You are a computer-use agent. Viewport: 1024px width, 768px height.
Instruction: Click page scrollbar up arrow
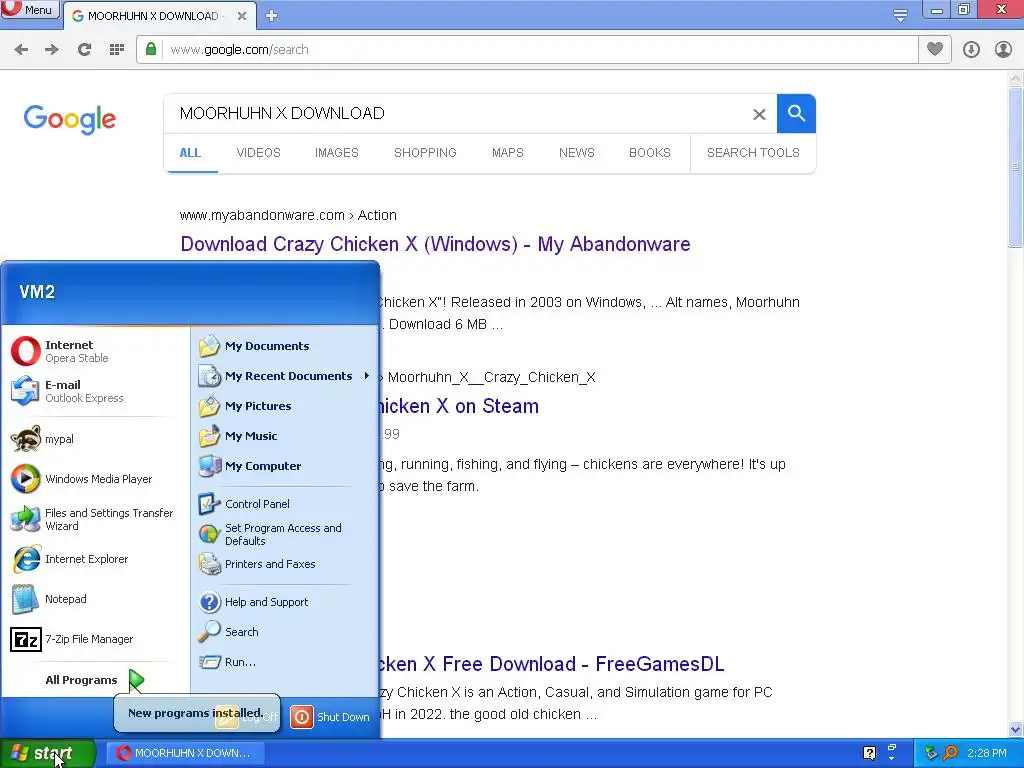click(x=1016, y=79)
